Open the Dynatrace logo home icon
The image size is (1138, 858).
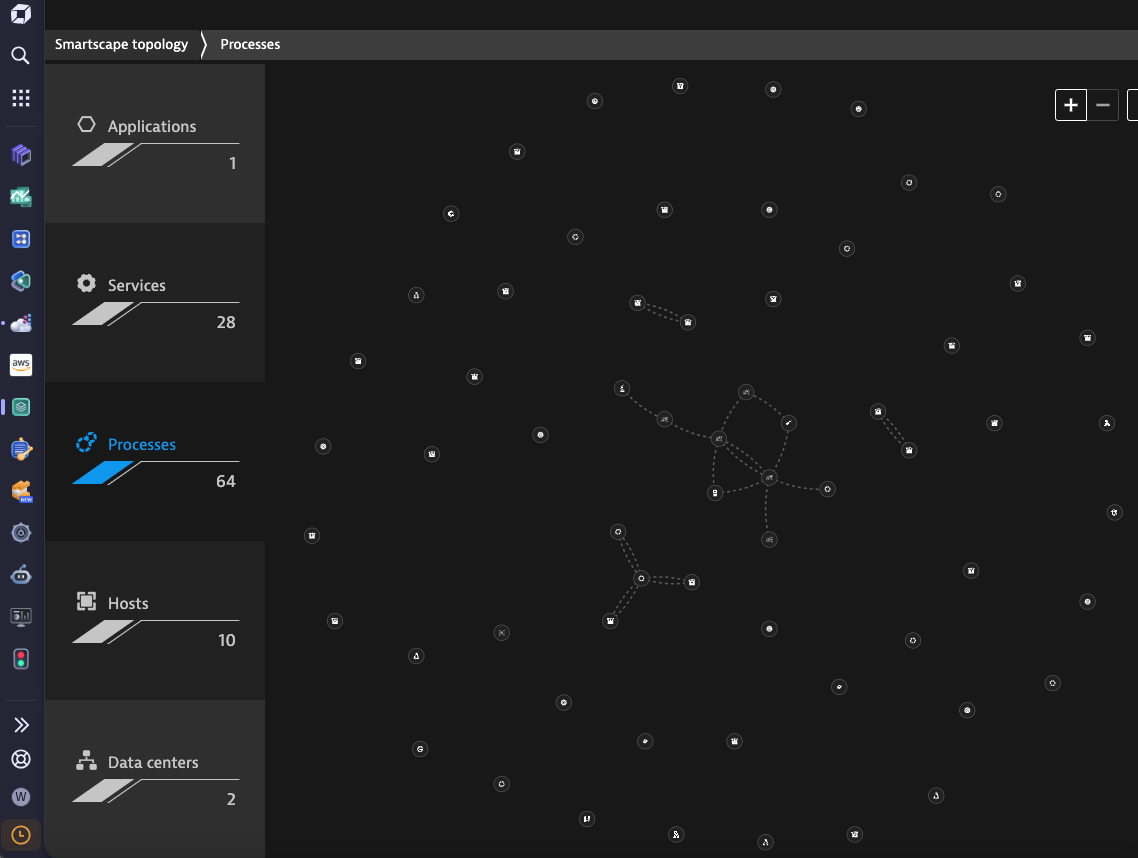coord(20,15)
